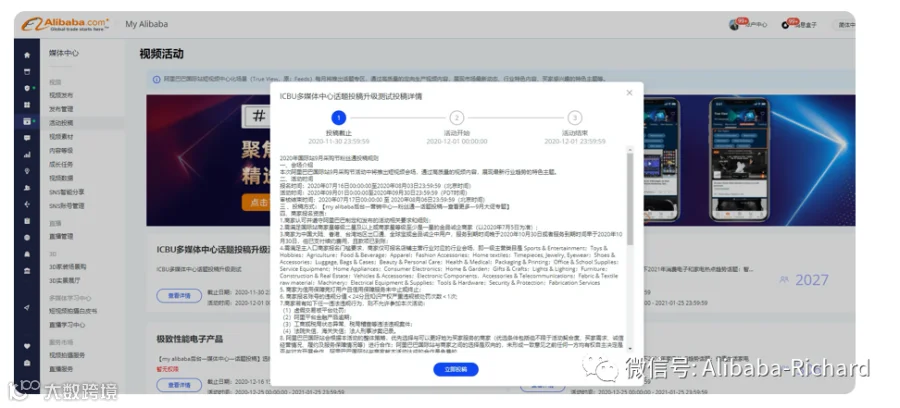Open 视频数据 menu item

(x=61, y=178)
